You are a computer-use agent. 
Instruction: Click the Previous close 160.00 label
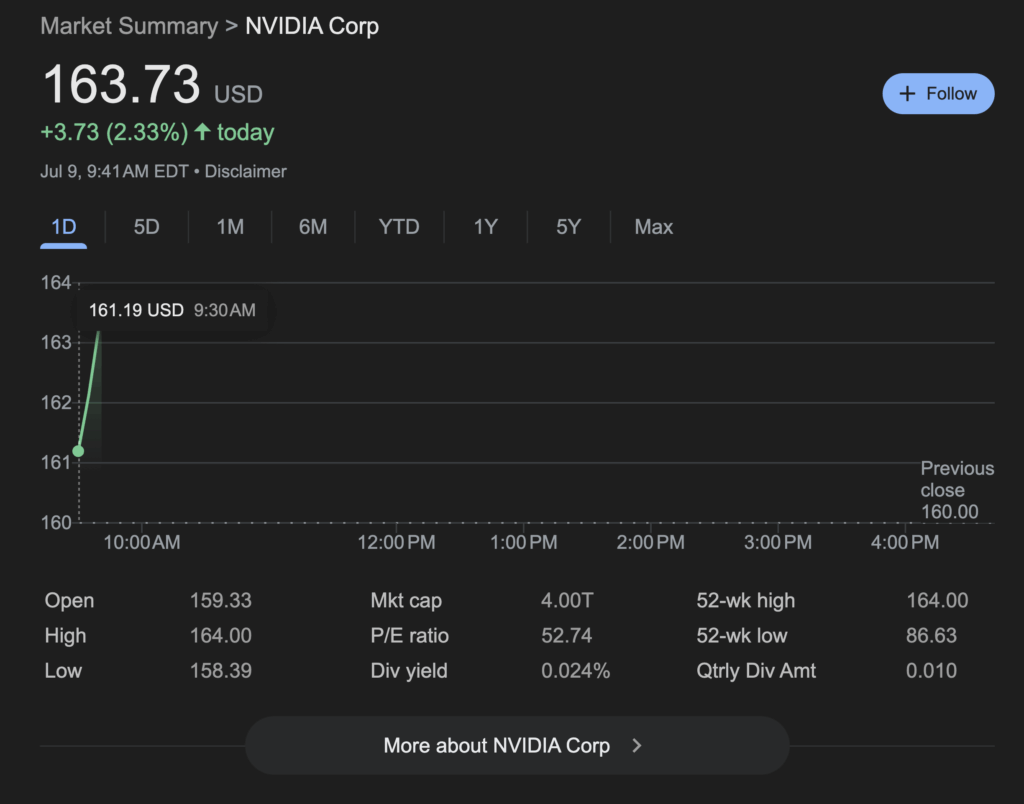tap(957, 490)
